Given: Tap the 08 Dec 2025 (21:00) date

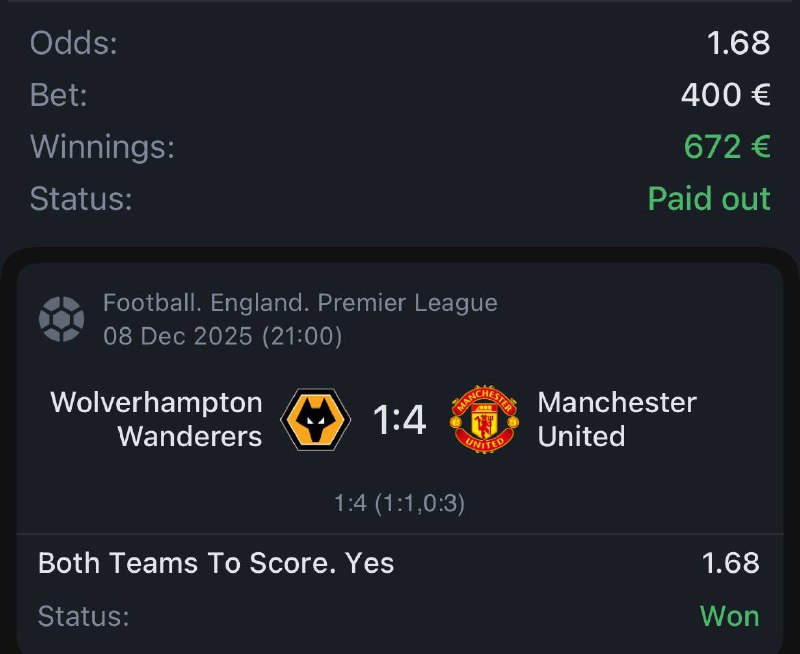Looking at the screenshot, I should pos(223,336).
